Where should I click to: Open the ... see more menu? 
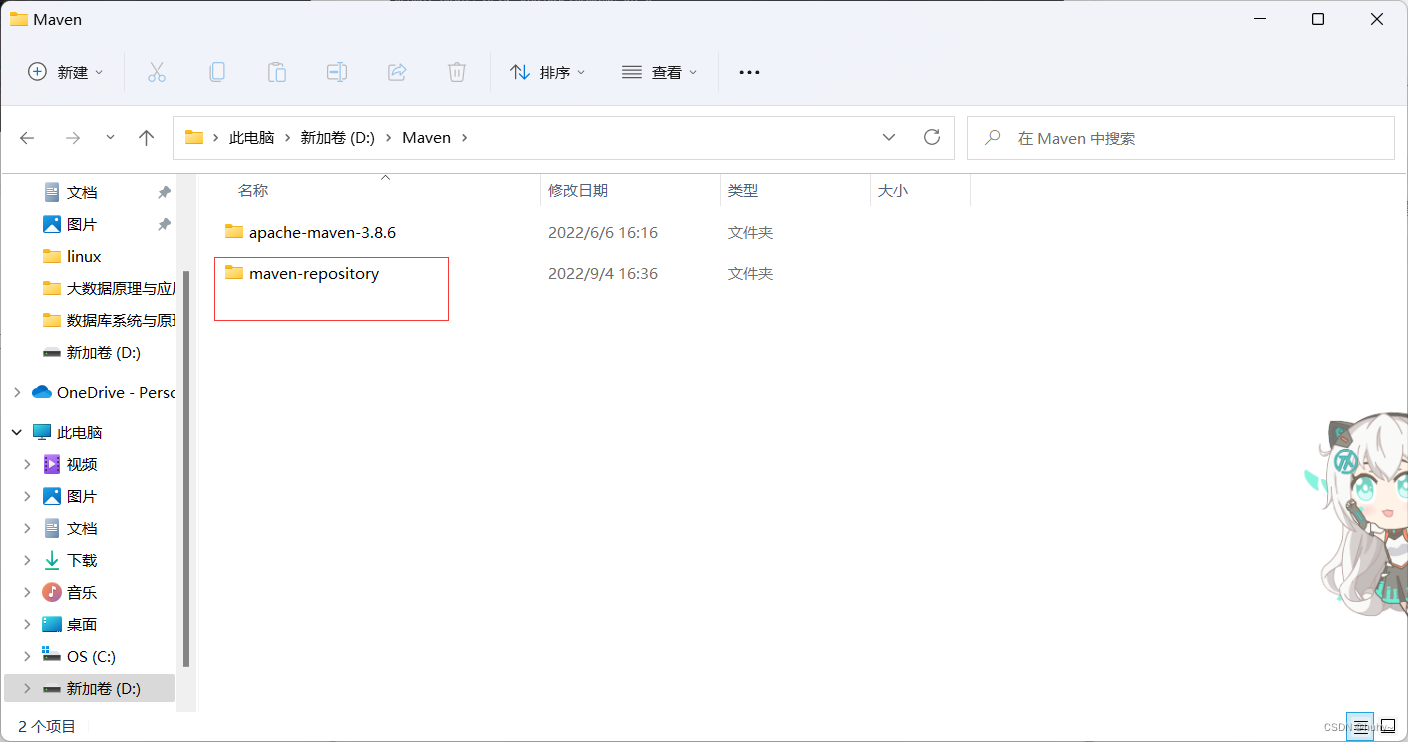(748, 71)
